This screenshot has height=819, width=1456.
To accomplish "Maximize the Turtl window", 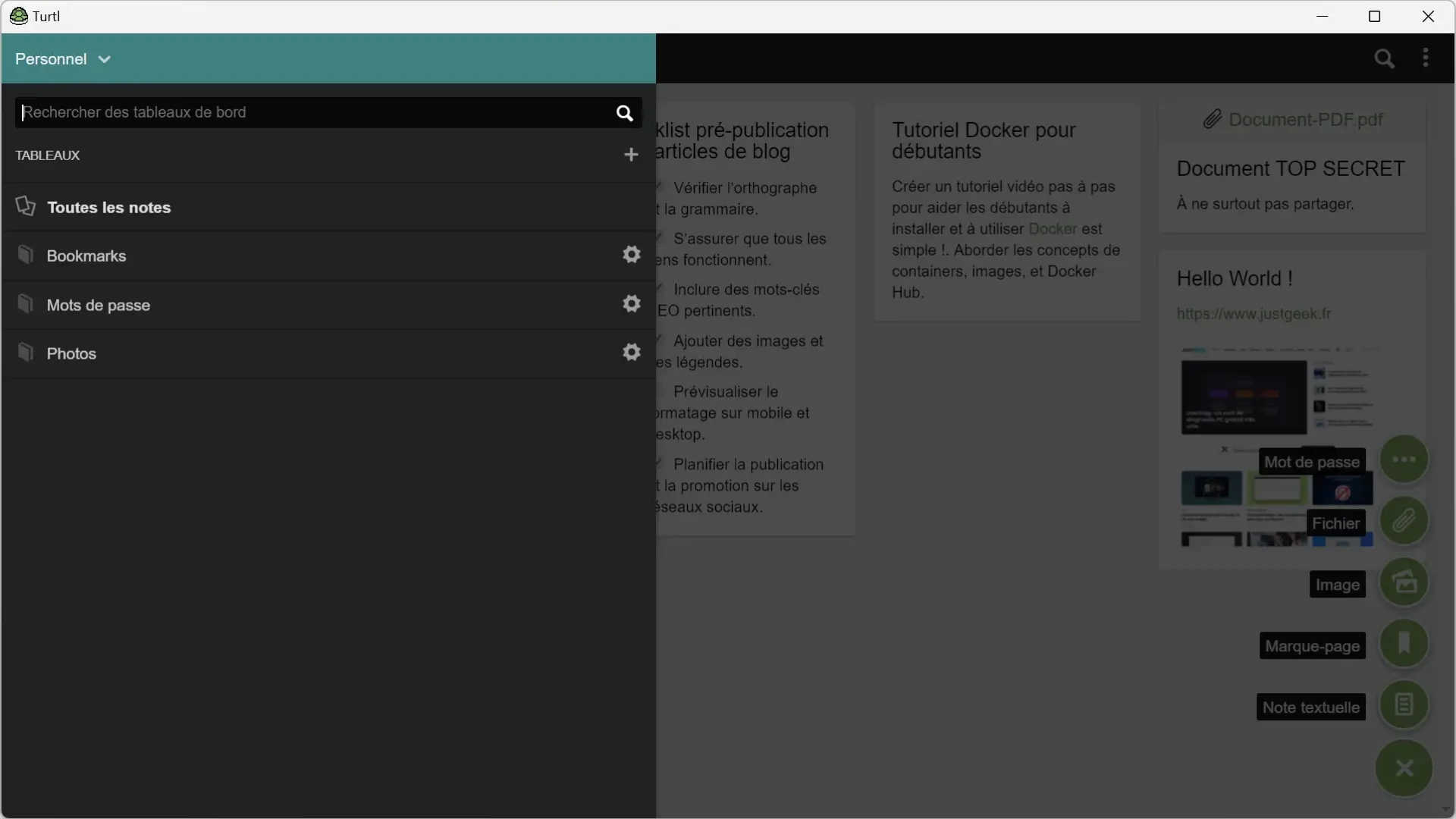I will 1374,16.
